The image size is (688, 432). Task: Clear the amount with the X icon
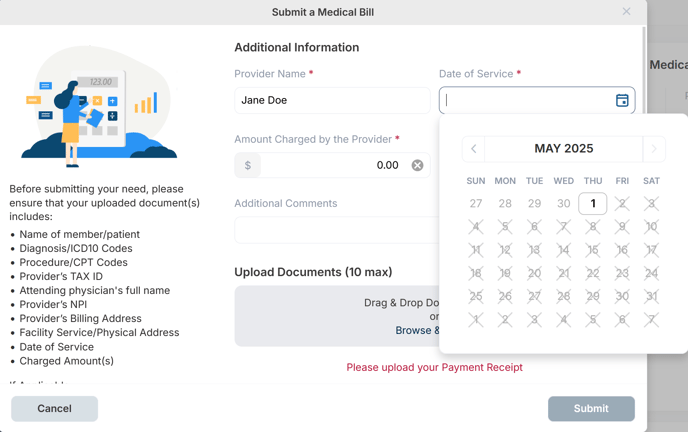point(417,165)
